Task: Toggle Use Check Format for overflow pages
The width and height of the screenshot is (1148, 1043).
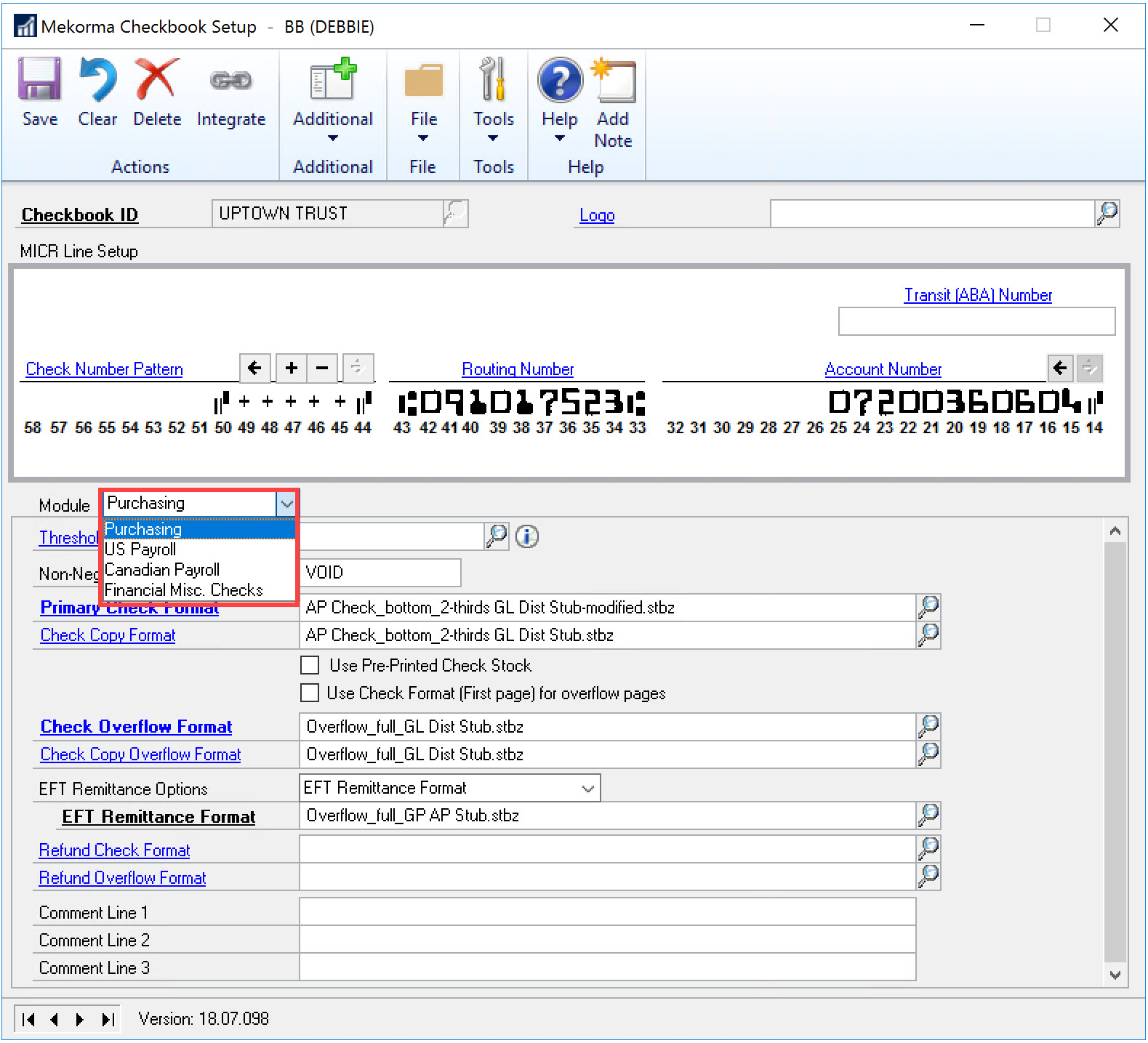Action: (x=310, y=693)
